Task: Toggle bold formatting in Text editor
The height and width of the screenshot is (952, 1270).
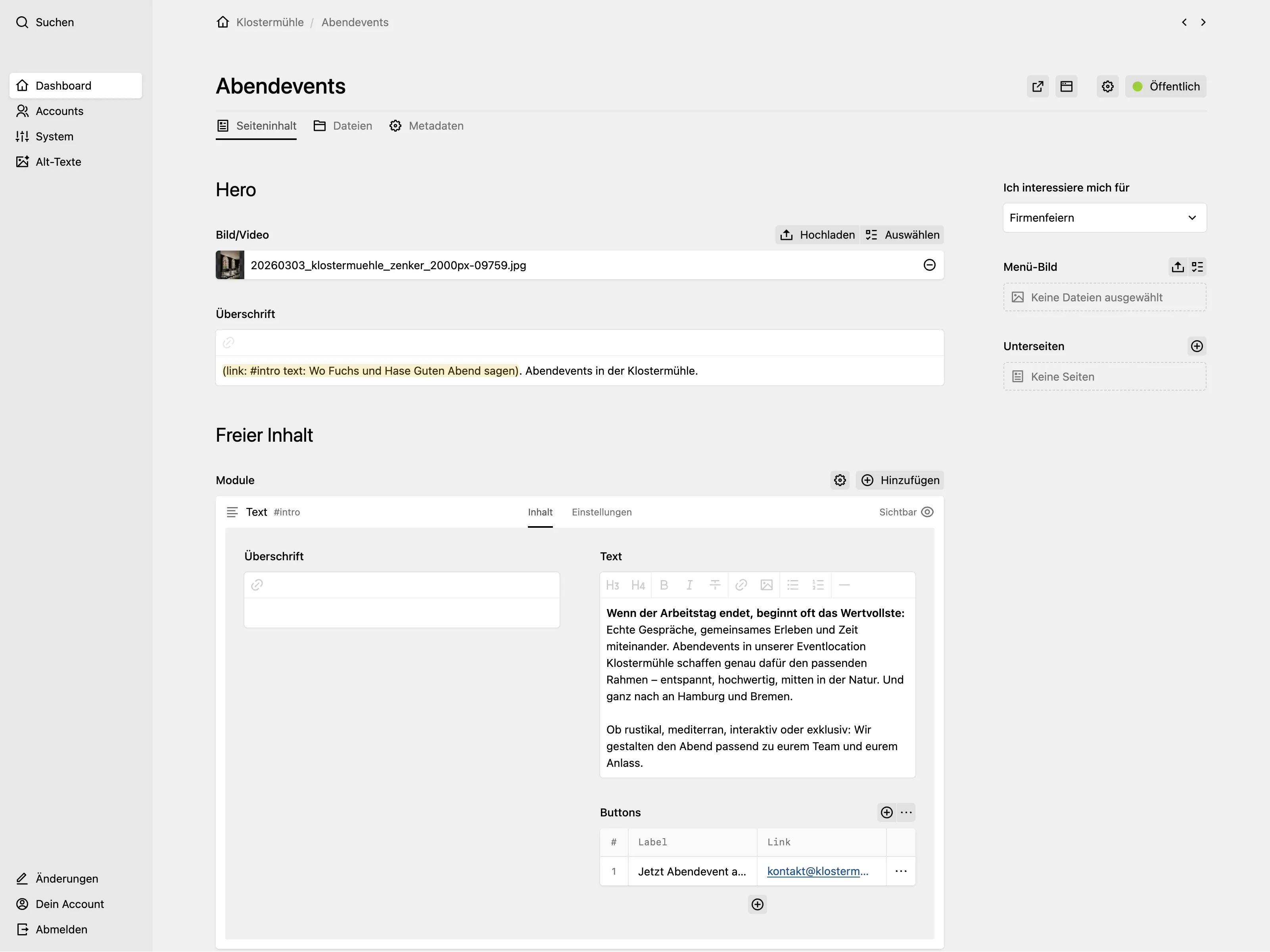Action: [664, 585]
